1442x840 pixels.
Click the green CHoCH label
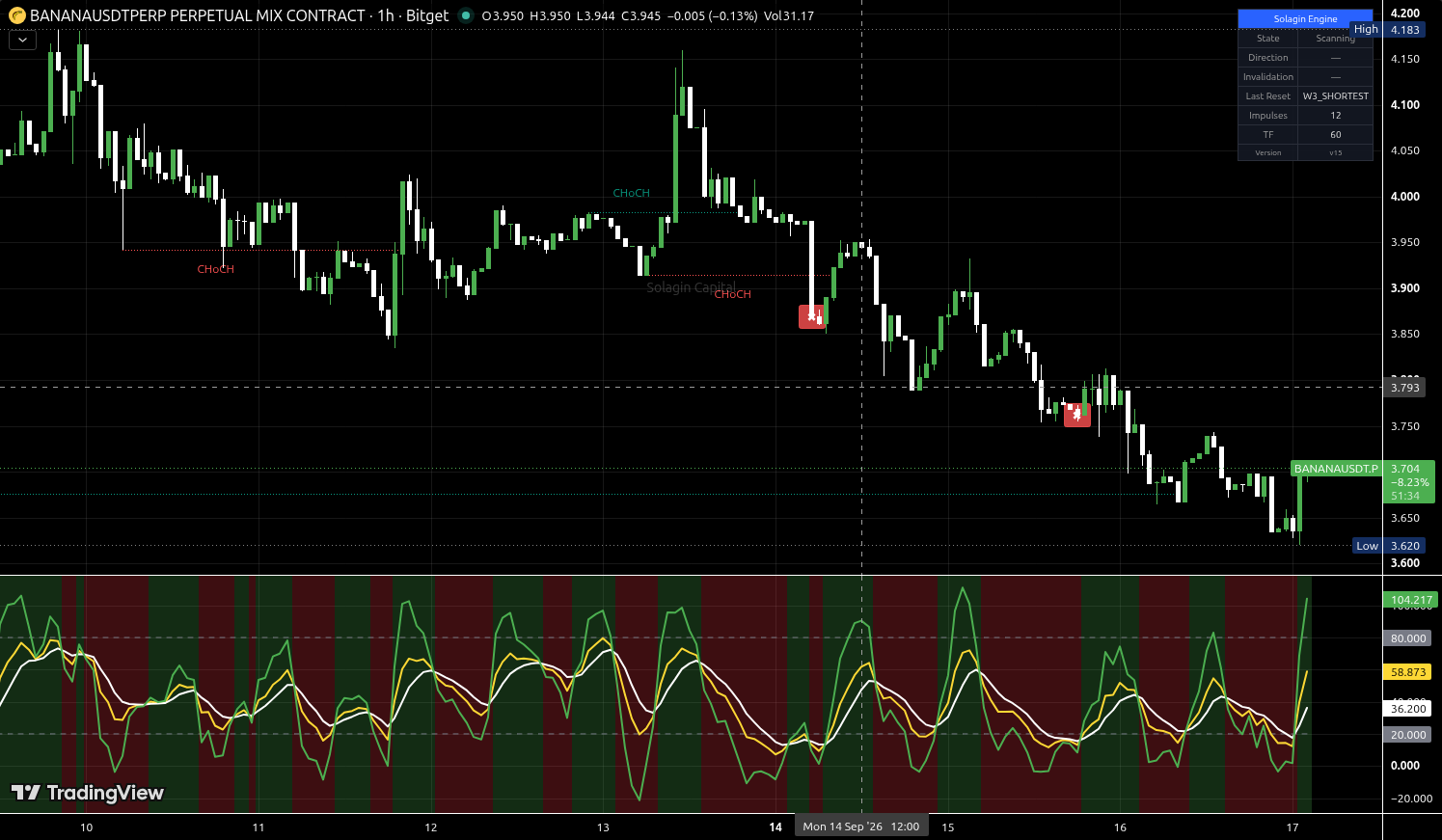pyautogui.click(x=632, y=193)
